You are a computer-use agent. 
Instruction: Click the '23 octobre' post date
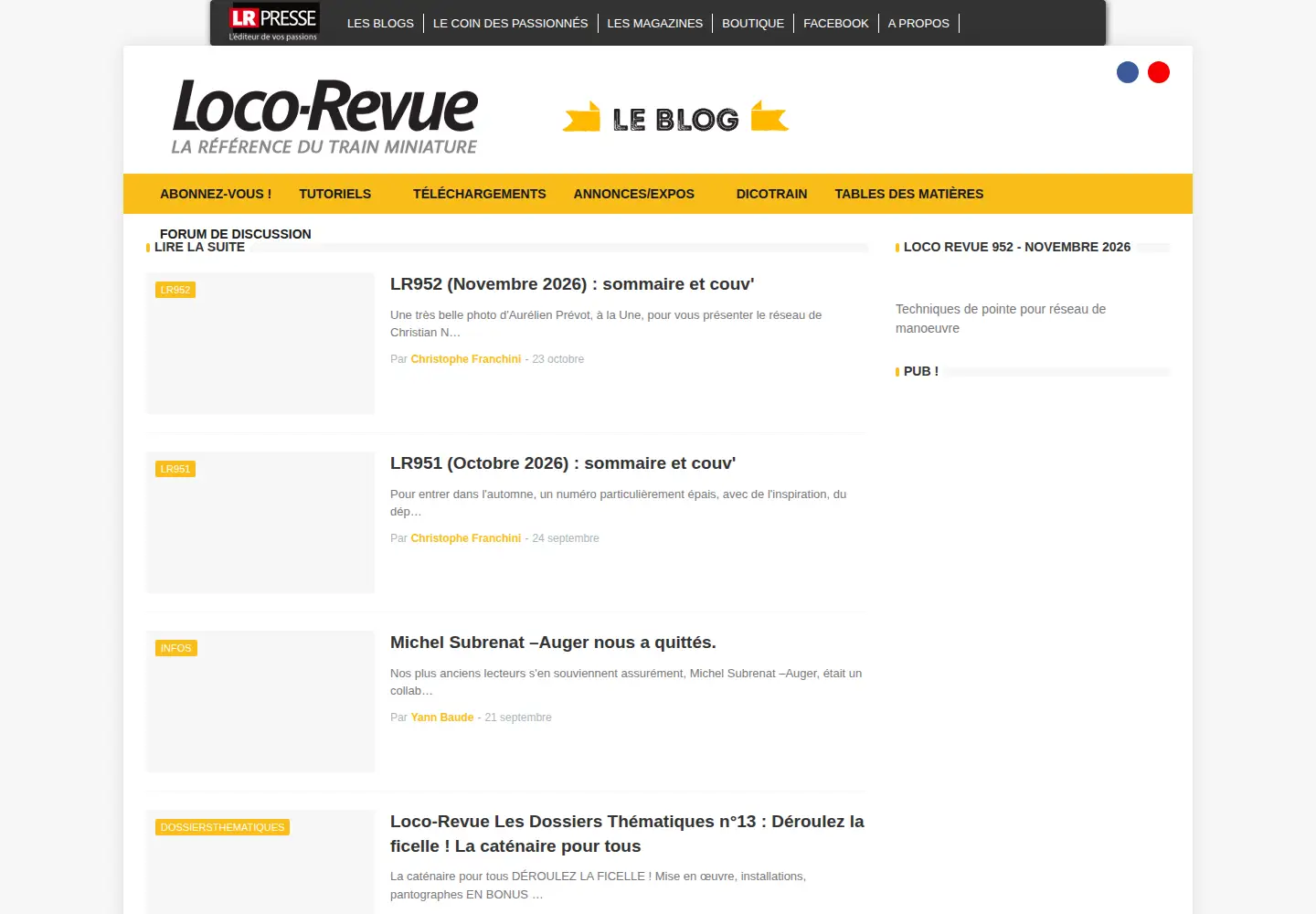pos(557,359)
